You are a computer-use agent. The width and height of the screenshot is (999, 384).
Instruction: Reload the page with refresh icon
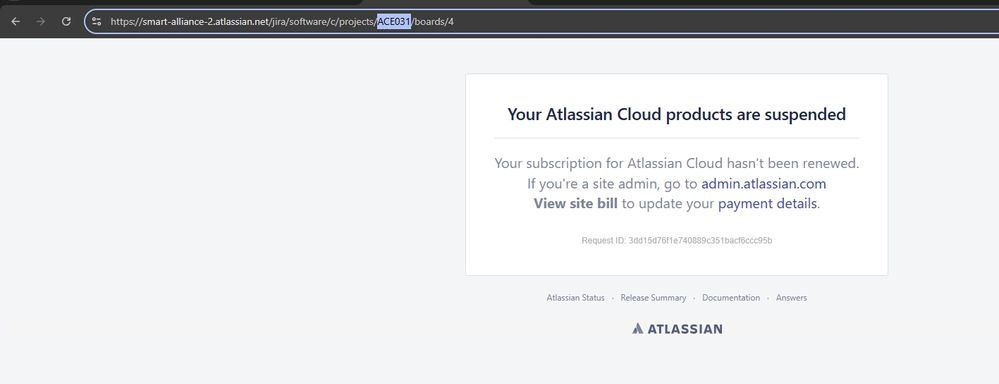point(66,22)
